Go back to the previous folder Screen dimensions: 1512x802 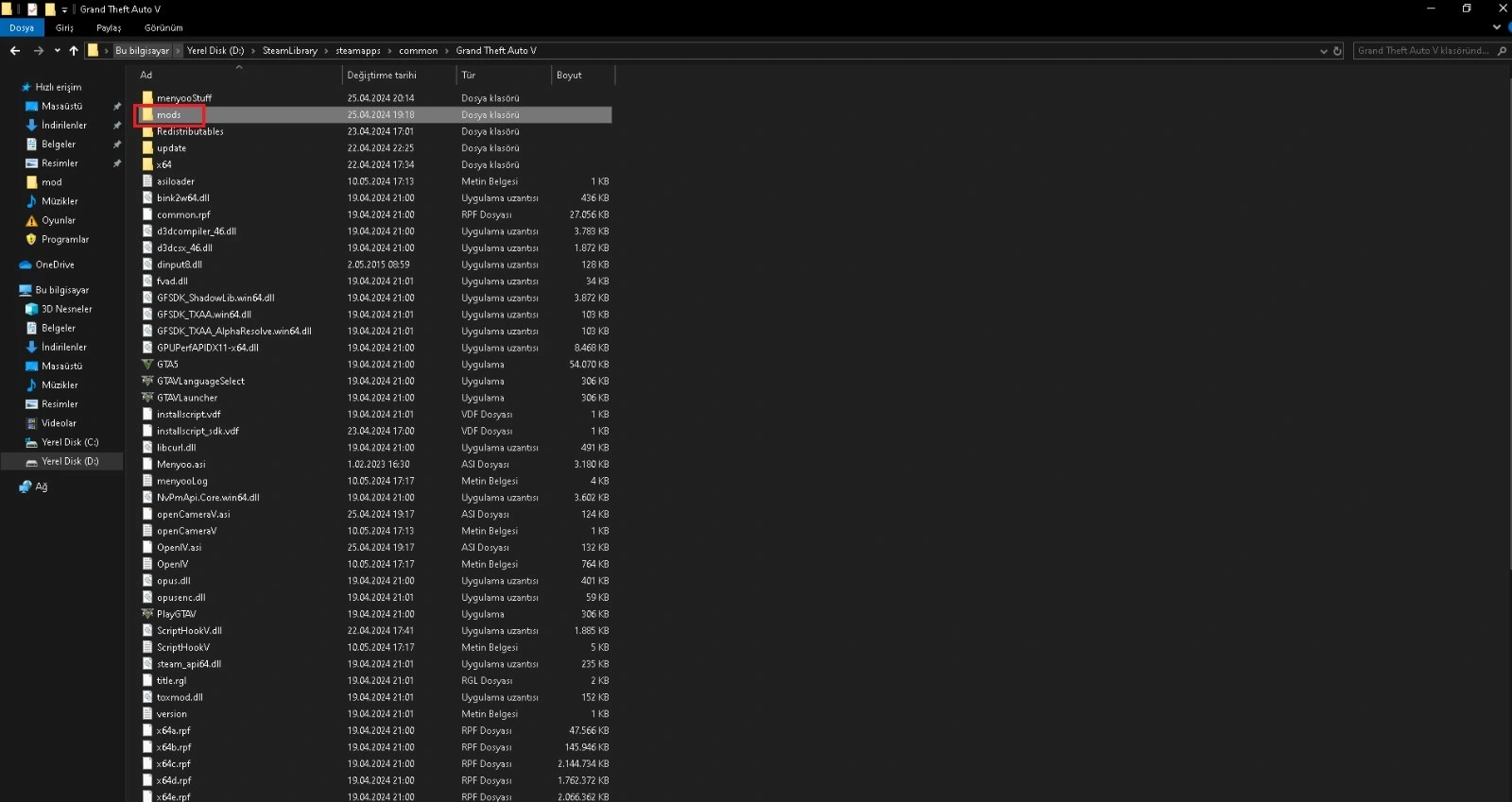[15, 51]
